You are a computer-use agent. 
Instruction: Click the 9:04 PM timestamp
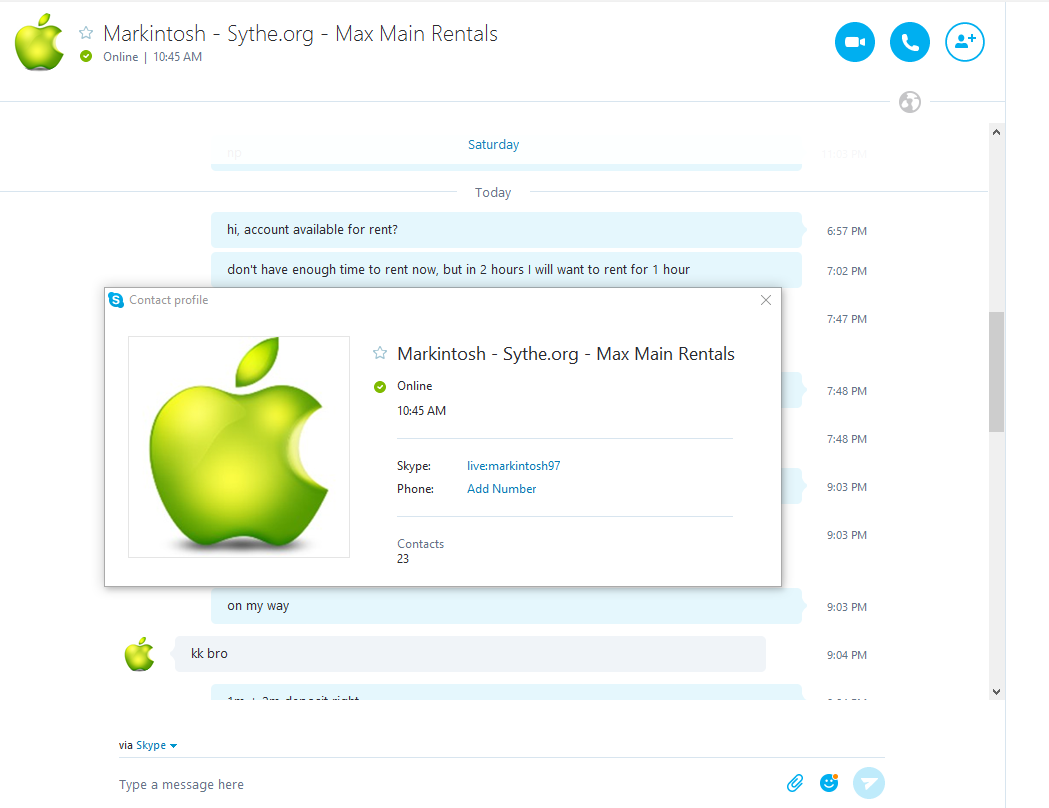pos(846,655)
